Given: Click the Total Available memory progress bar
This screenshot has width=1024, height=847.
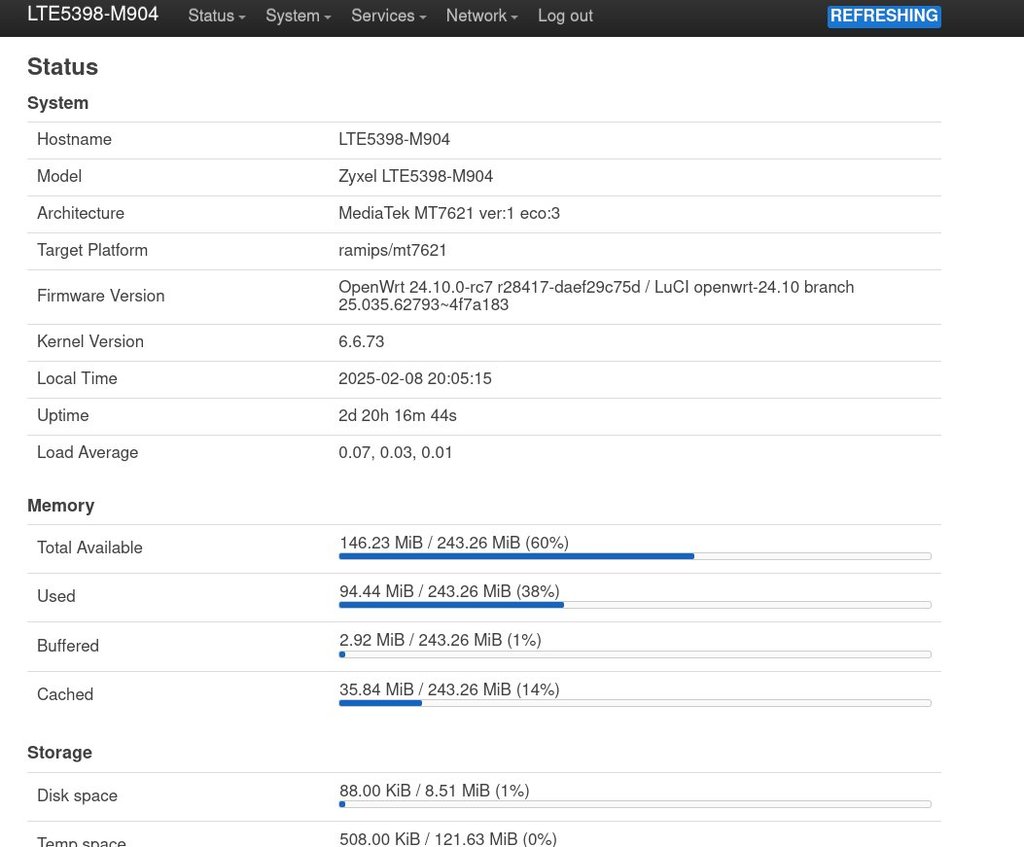Looking at the screenshot, I should [x=635, y=556].
